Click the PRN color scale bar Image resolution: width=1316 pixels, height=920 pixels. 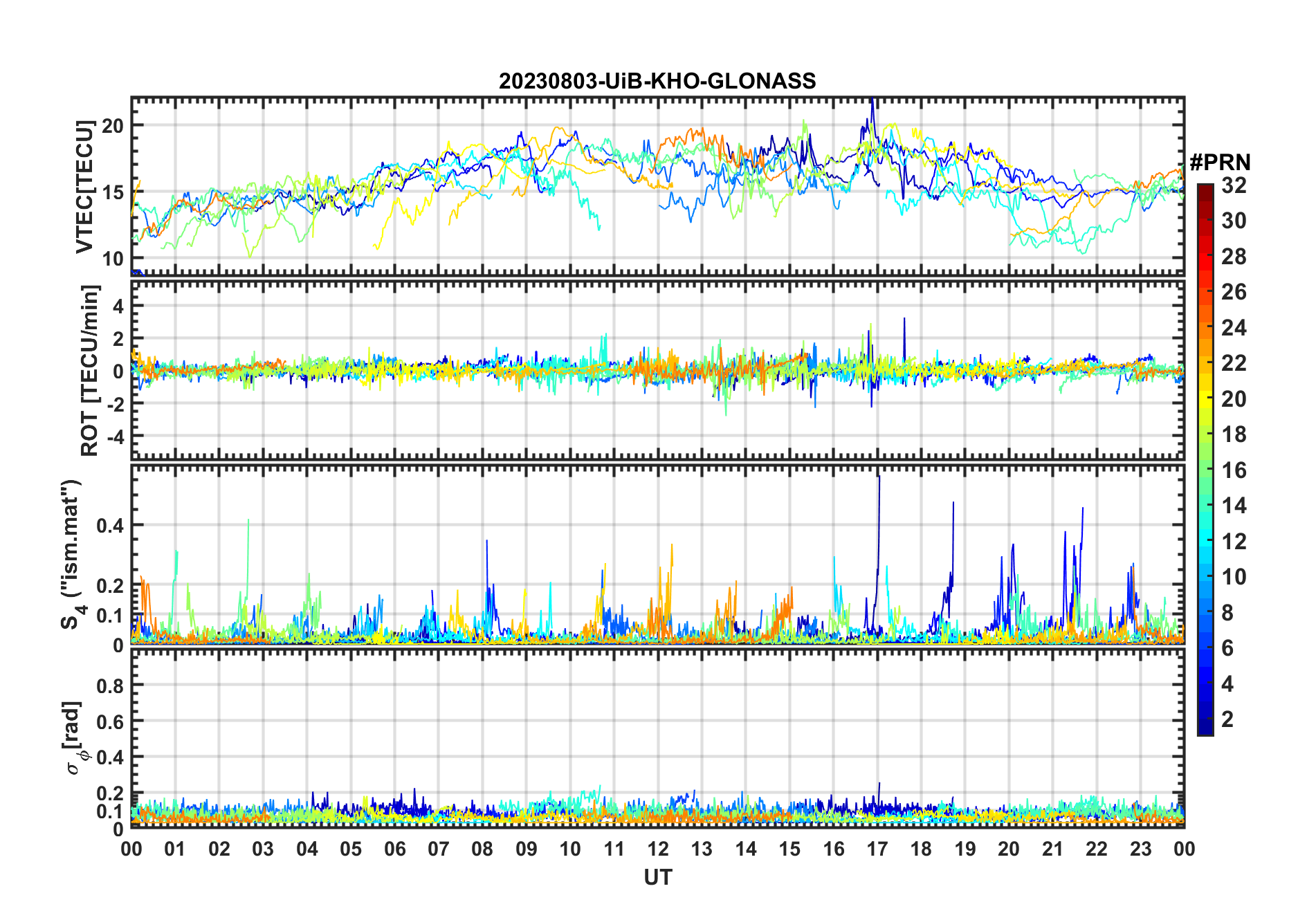1205,459
